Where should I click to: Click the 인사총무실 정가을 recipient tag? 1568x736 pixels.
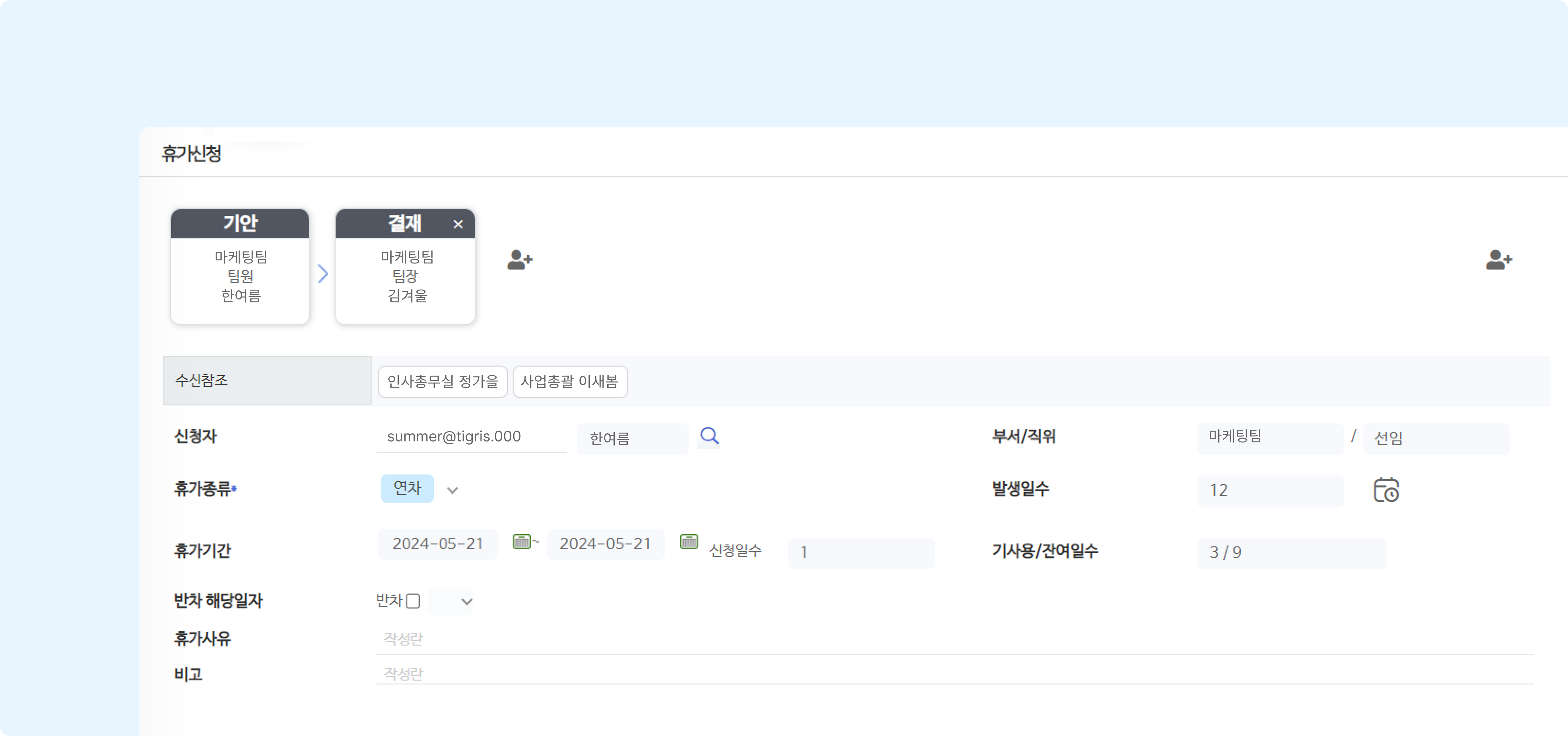tap(443, 381)
